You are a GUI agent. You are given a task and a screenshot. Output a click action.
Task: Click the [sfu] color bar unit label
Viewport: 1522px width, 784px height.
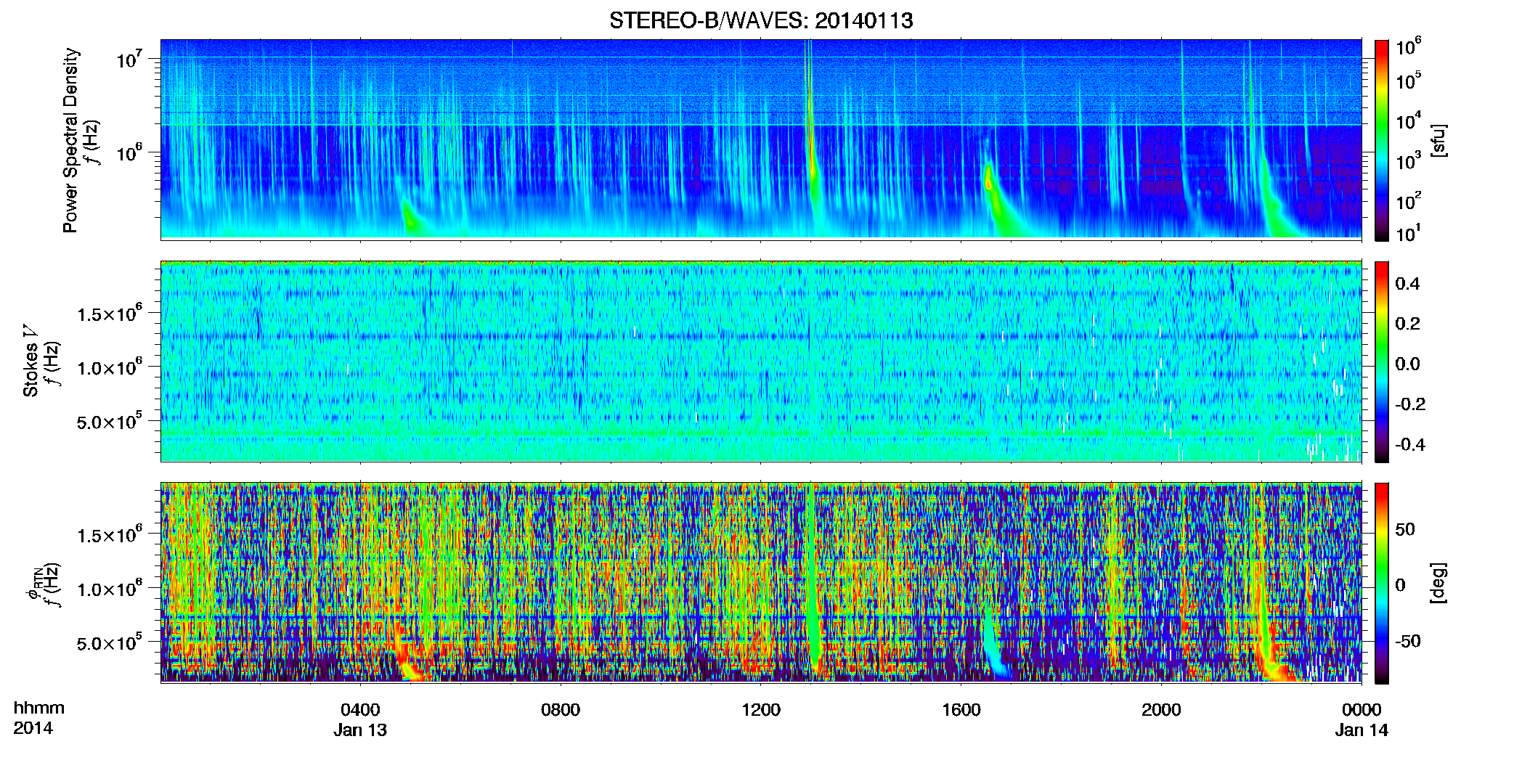click(x=1438, y=140)
